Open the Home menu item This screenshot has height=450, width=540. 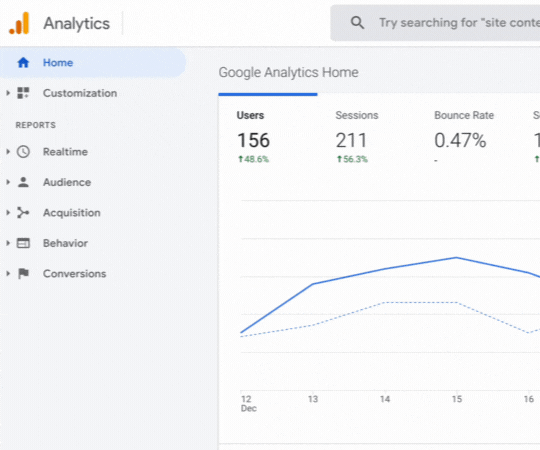pos(93,63)
